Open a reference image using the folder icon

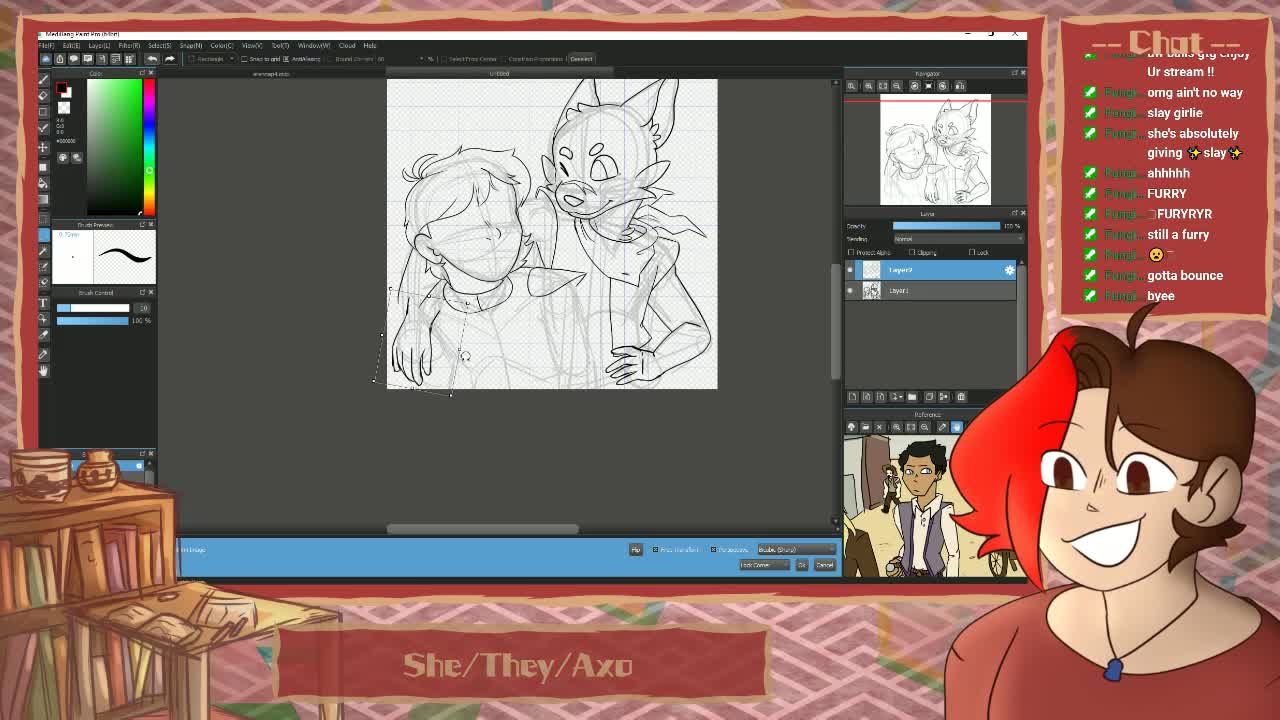coord(865,427)
